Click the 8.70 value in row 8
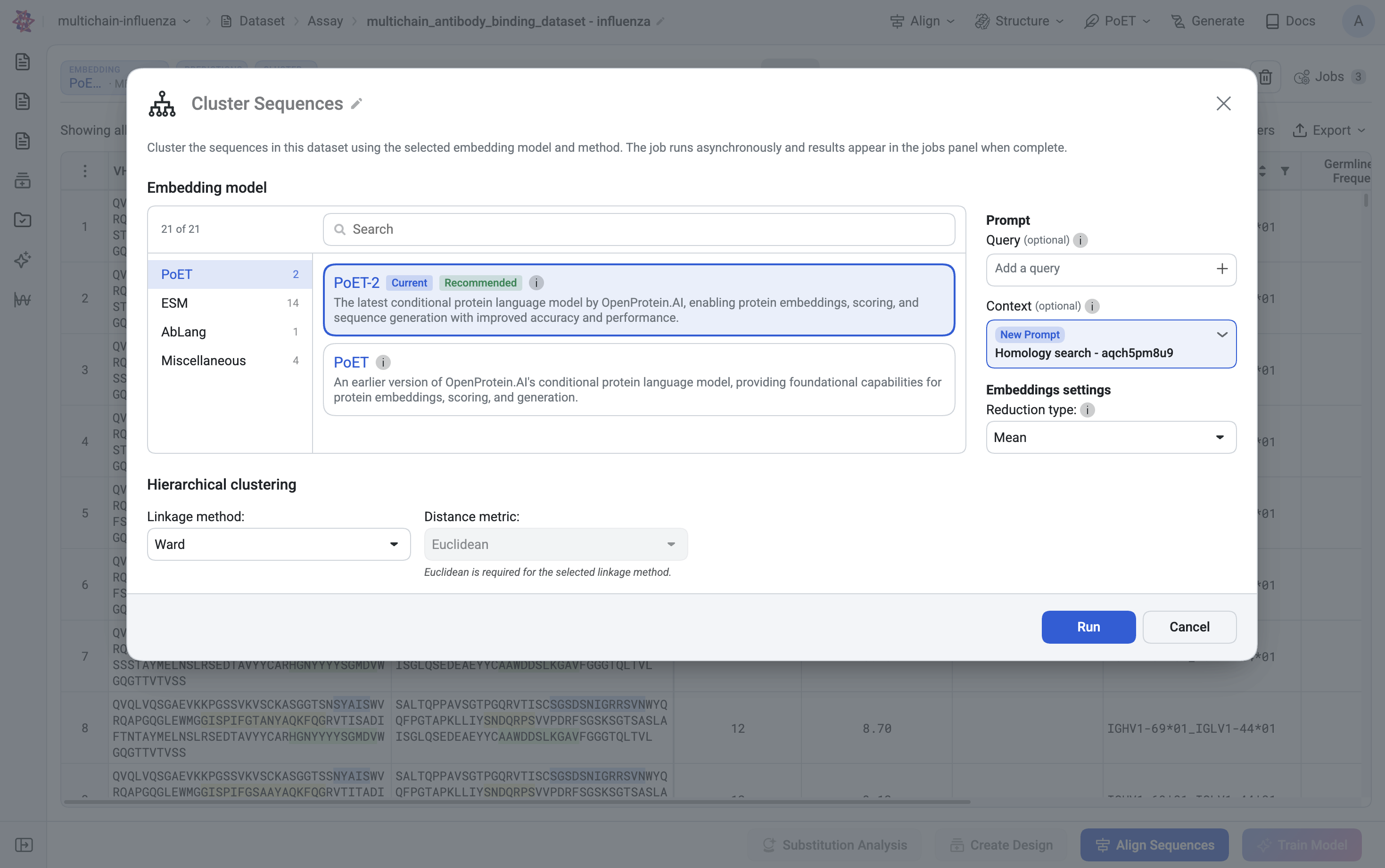The width and height of the screenshot is (1385, 868). [x=877, y=729]
